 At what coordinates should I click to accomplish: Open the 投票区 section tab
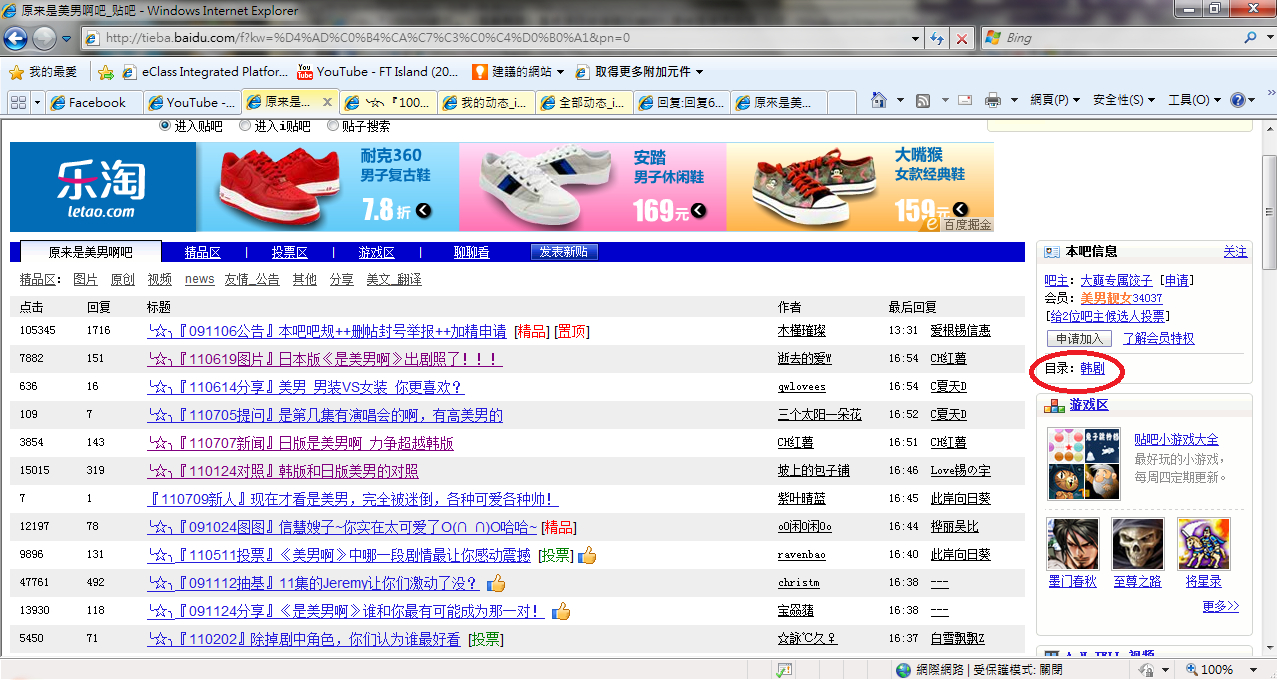(290, 253)
